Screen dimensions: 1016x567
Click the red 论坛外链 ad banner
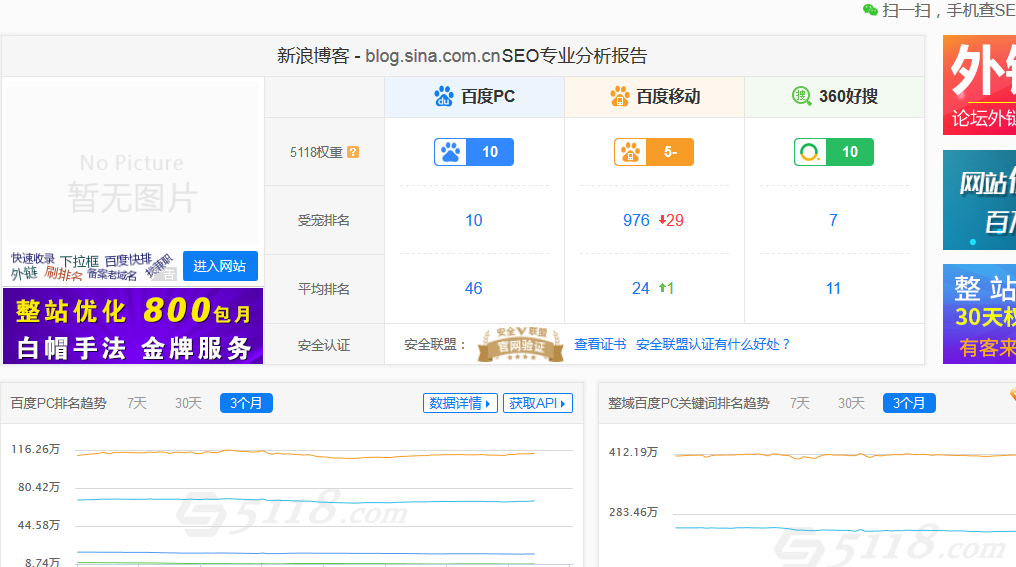979,85
